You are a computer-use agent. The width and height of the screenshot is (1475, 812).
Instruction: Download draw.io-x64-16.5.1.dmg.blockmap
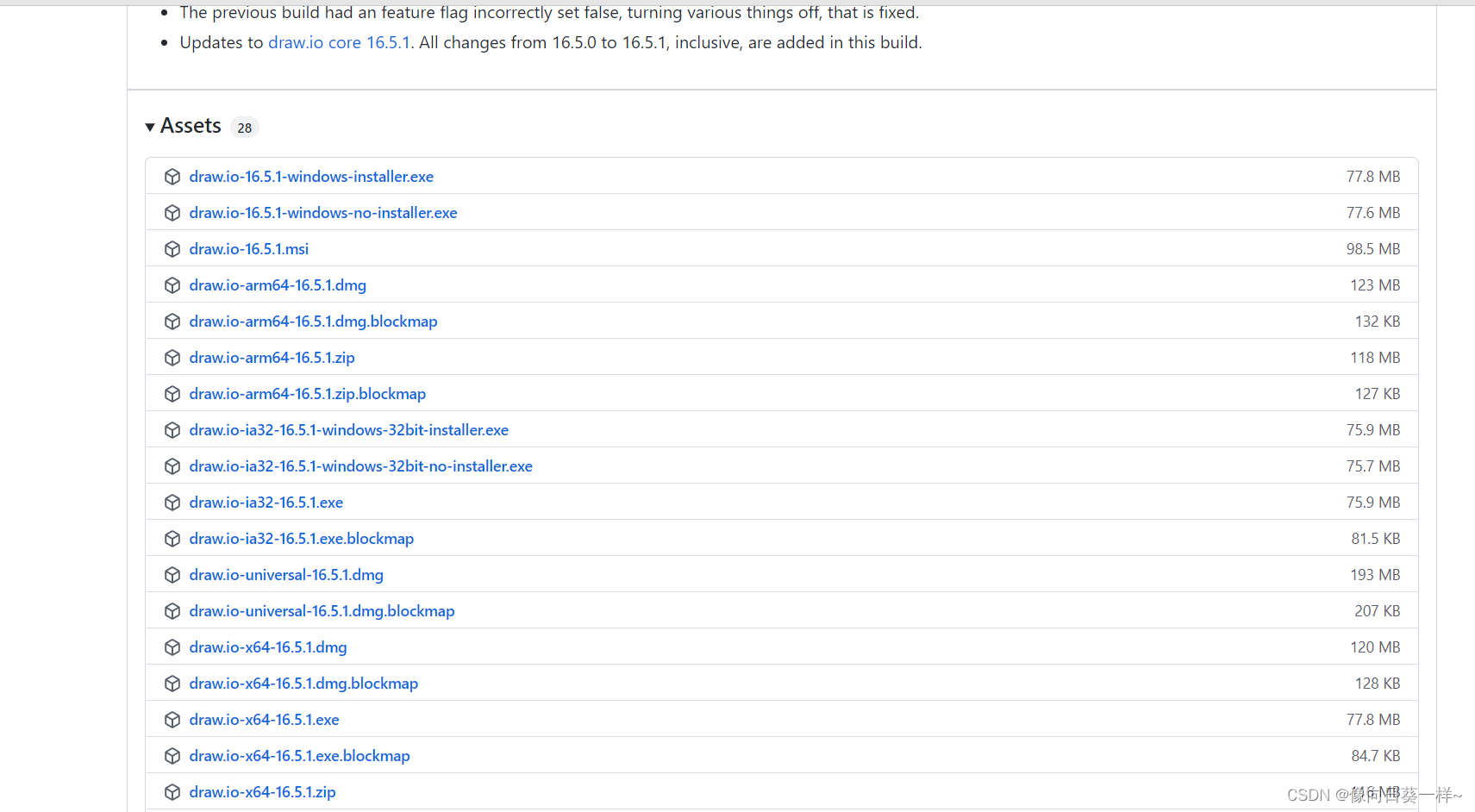click(303, 684)
